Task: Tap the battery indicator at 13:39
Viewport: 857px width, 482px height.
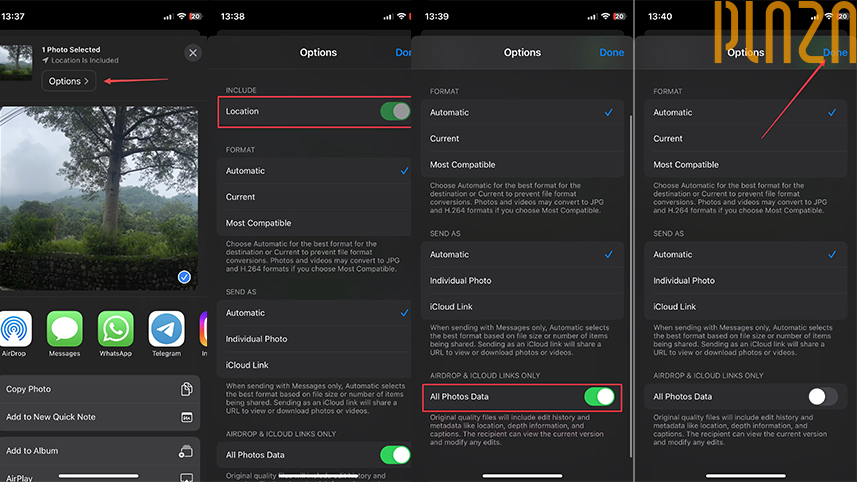Action: [x=619, y=16]
